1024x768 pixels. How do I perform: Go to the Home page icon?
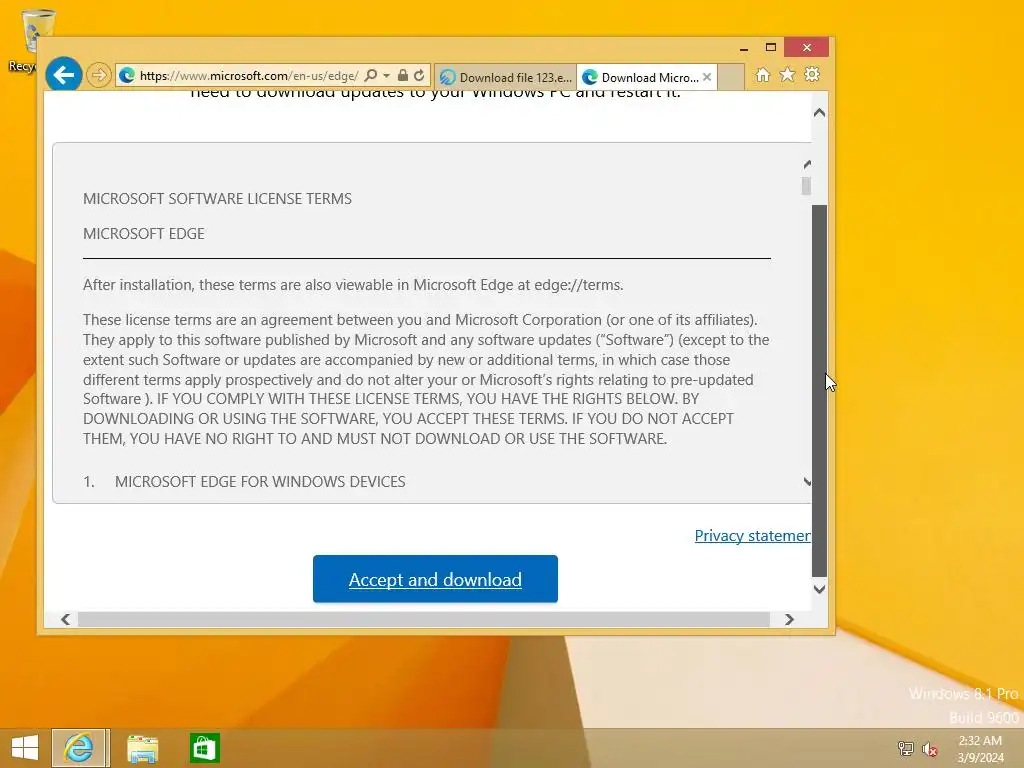(x=763, y=74)
